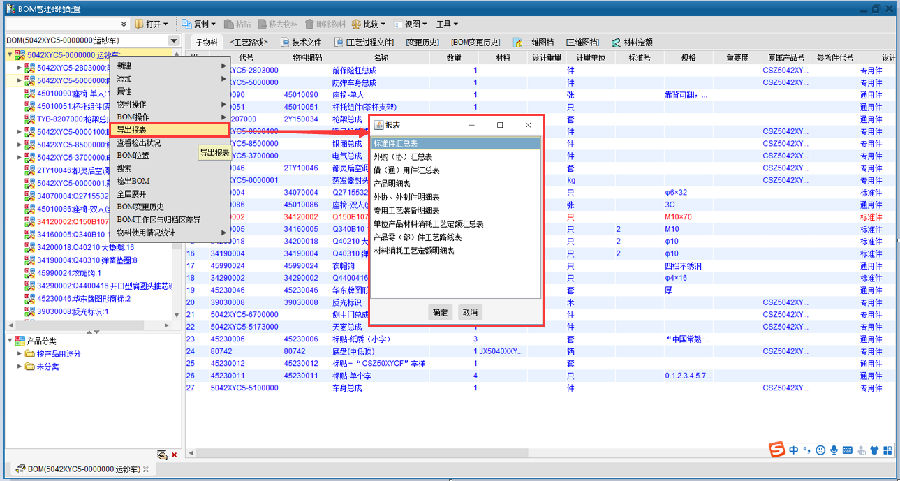Click the red X icon at left panel bottom
Viewport: 900px width, 481px height.
tap(174, 455)
